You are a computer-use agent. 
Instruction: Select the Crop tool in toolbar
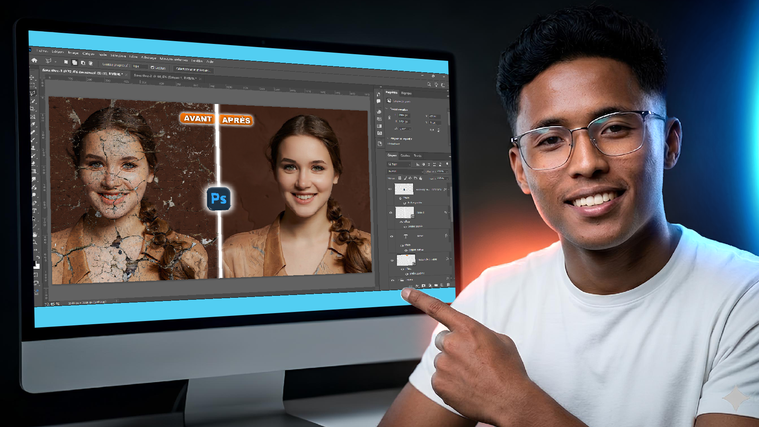[33, 109]
